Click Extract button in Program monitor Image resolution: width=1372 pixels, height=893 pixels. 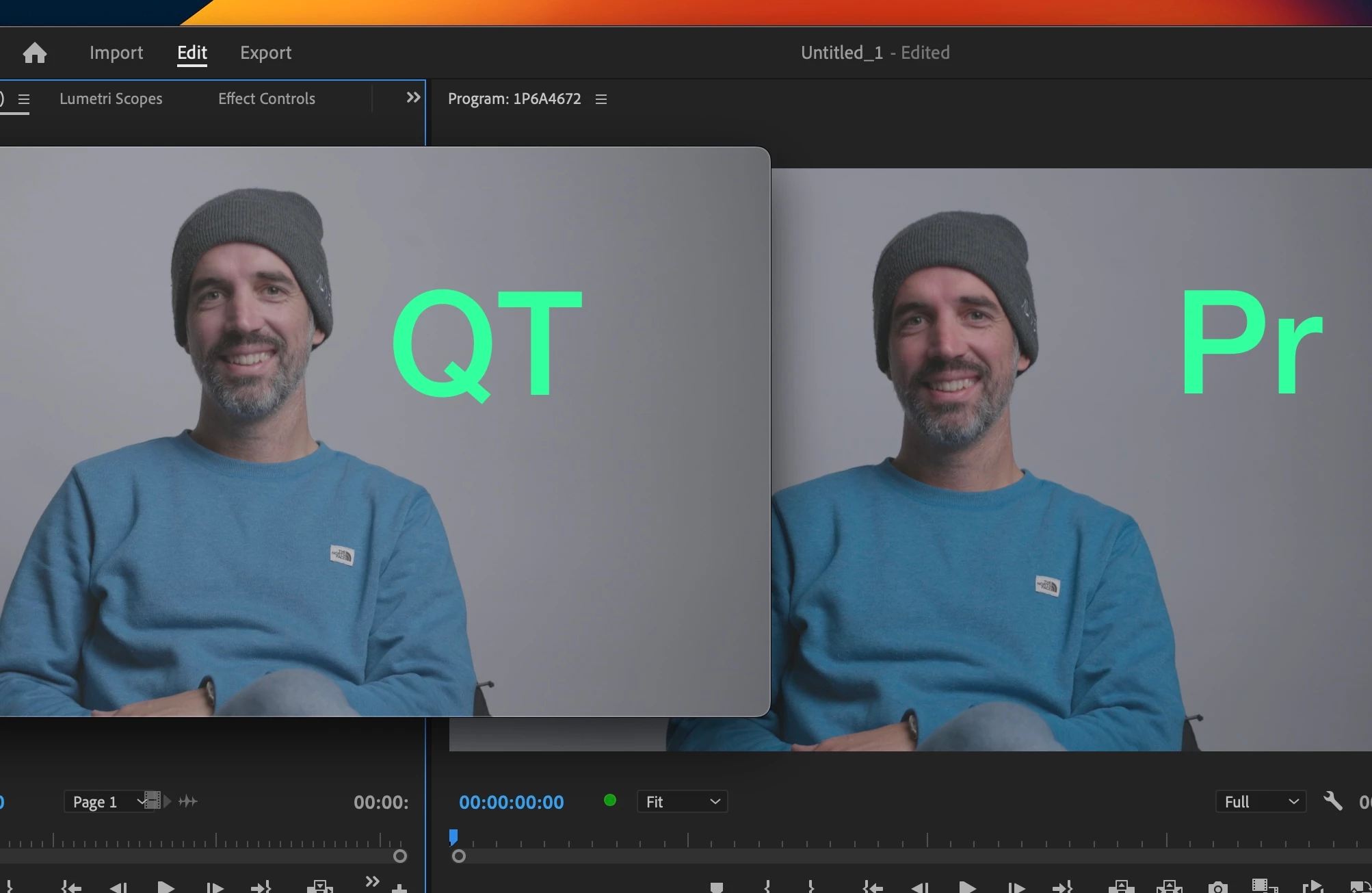point(1169,887)
